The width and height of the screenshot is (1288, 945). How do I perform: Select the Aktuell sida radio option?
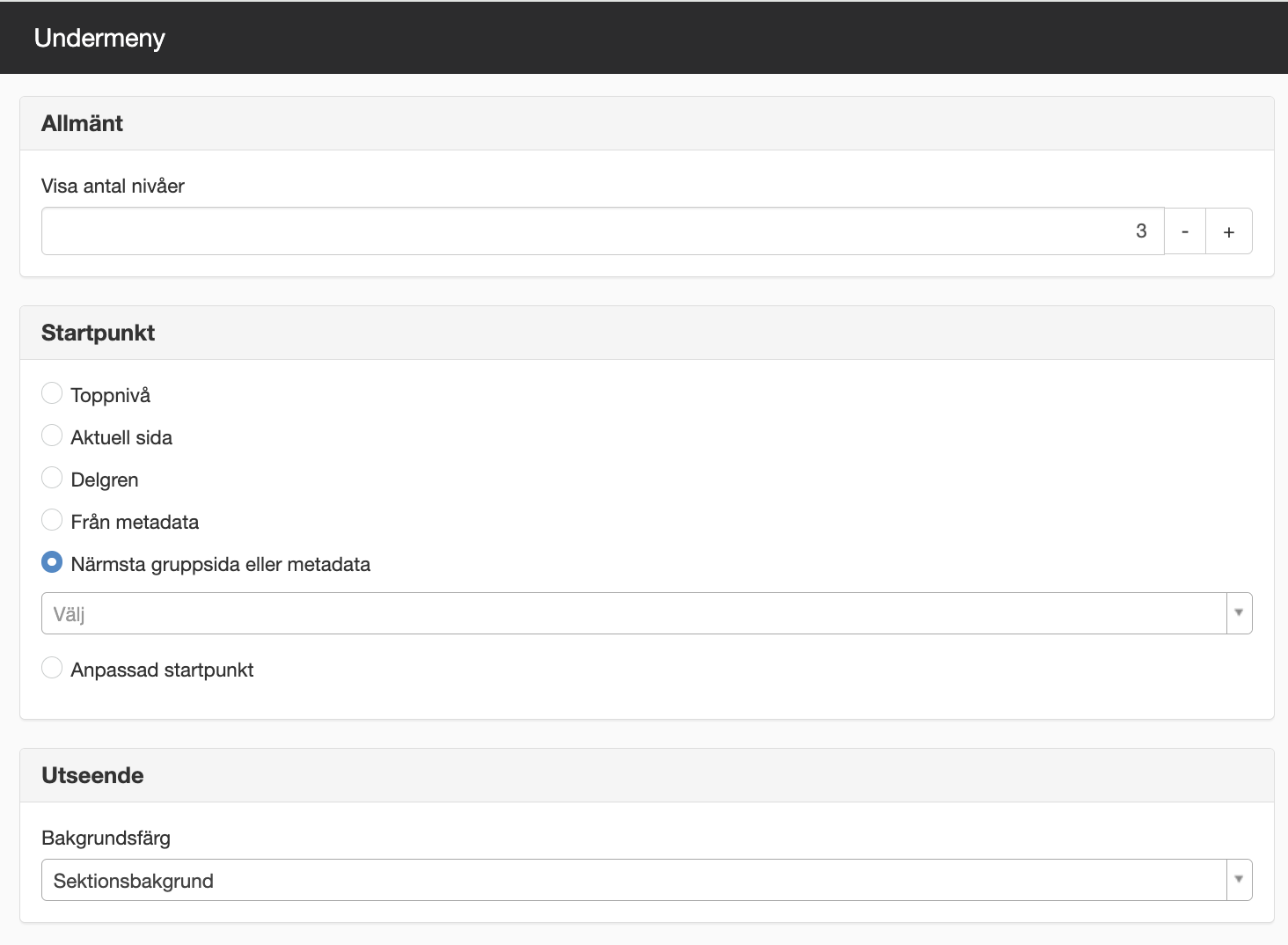[x=52, y=436]
